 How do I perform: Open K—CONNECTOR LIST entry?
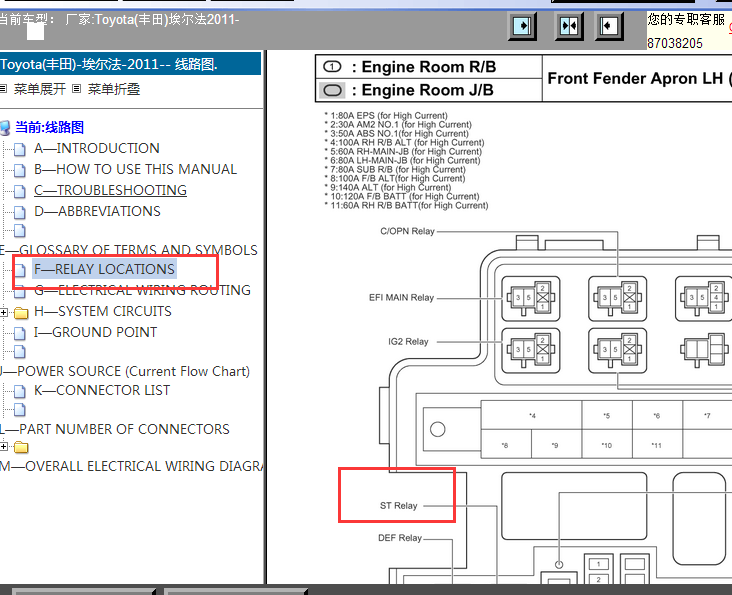(102, 390)
